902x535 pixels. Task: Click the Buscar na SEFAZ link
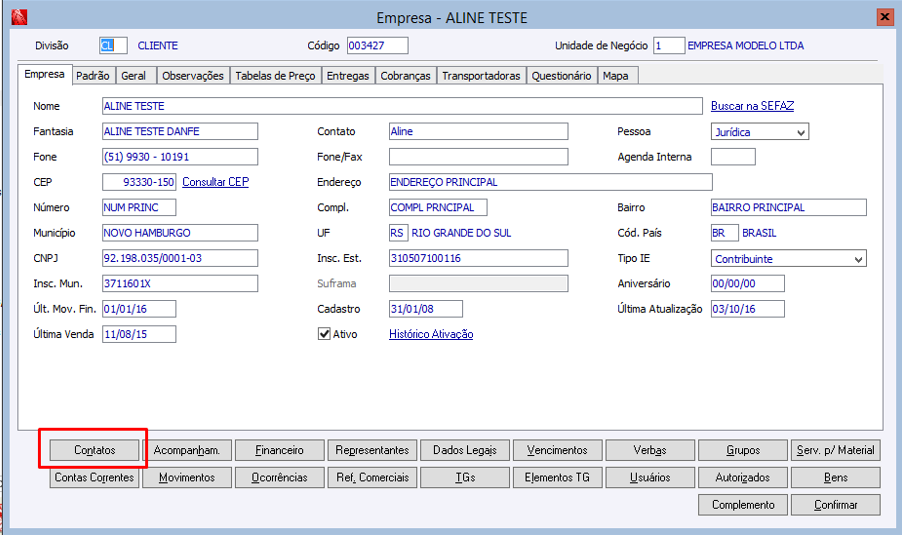pos(752,106)
